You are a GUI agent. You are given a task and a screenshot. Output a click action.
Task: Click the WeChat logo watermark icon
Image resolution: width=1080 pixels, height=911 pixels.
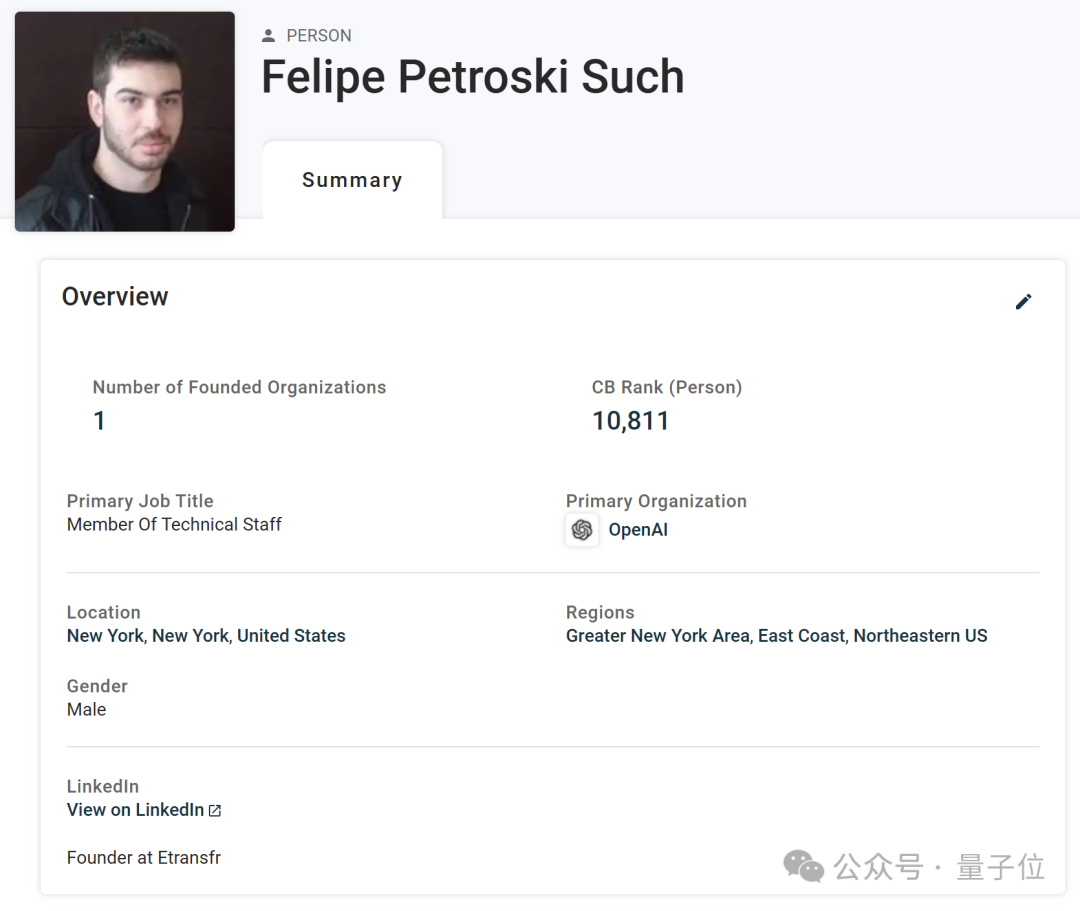click(803, 866)
